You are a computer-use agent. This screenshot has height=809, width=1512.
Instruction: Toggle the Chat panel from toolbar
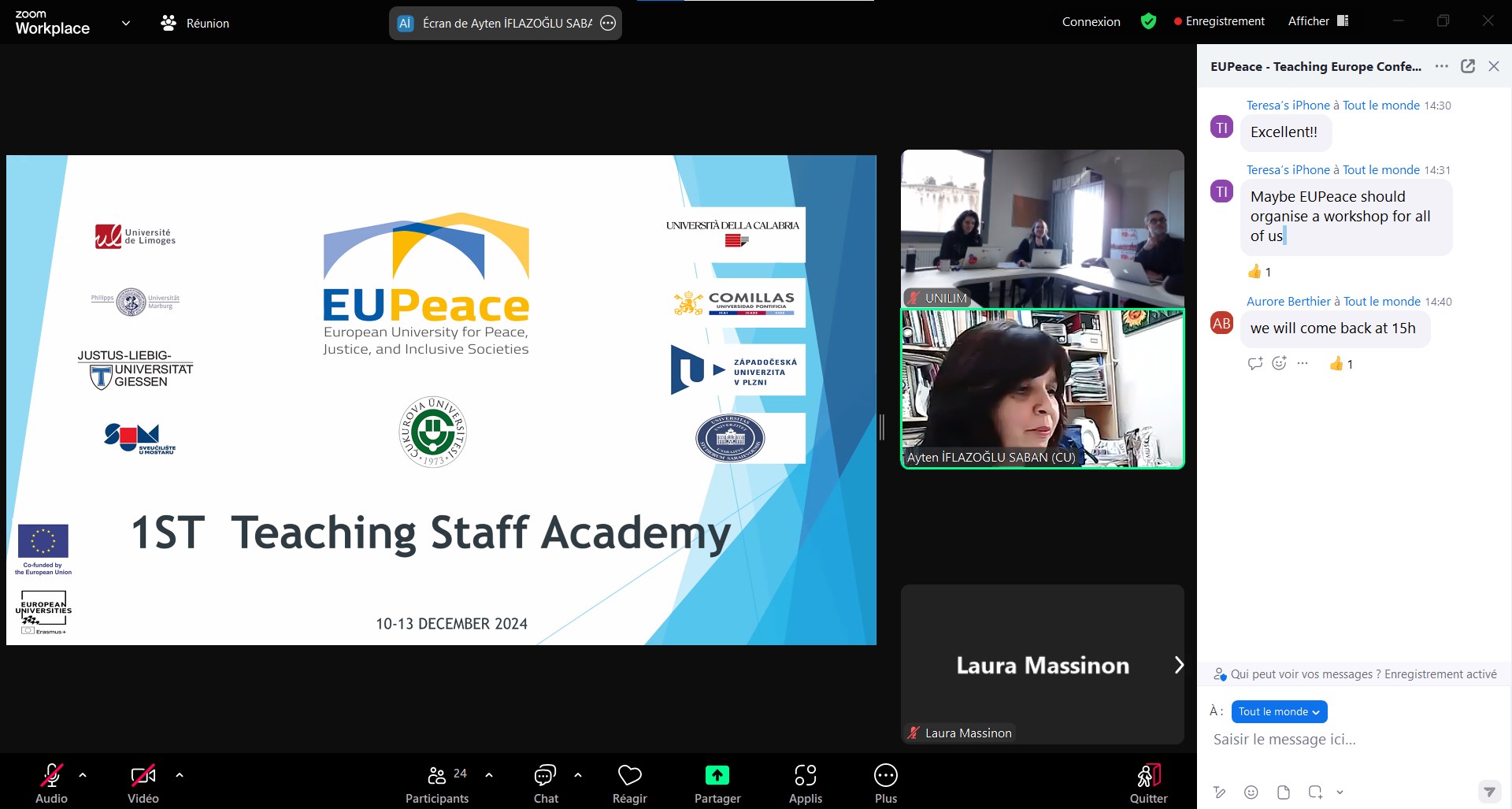(546, 782)
